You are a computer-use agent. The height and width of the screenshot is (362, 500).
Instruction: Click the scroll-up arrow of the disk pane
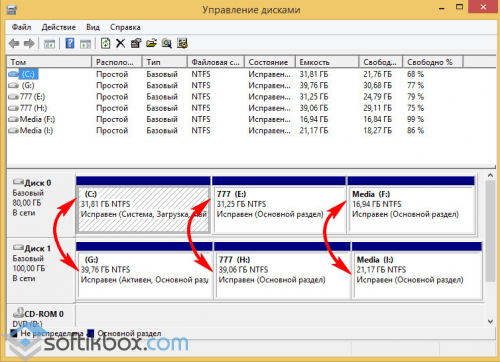point(490,175)
